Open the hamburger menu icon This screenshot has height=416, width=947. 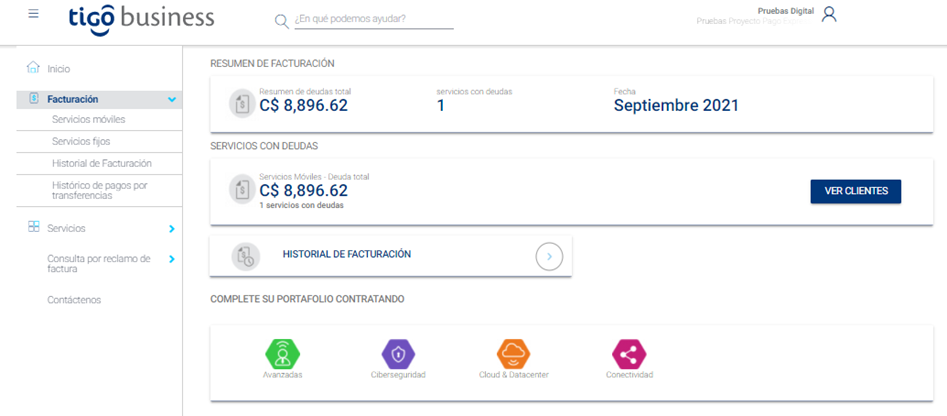click(x=33, y=14)
